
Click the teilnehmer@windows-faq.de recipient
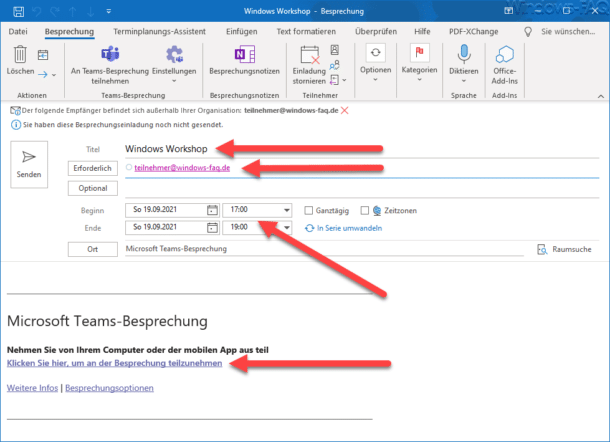coord(182,168)
